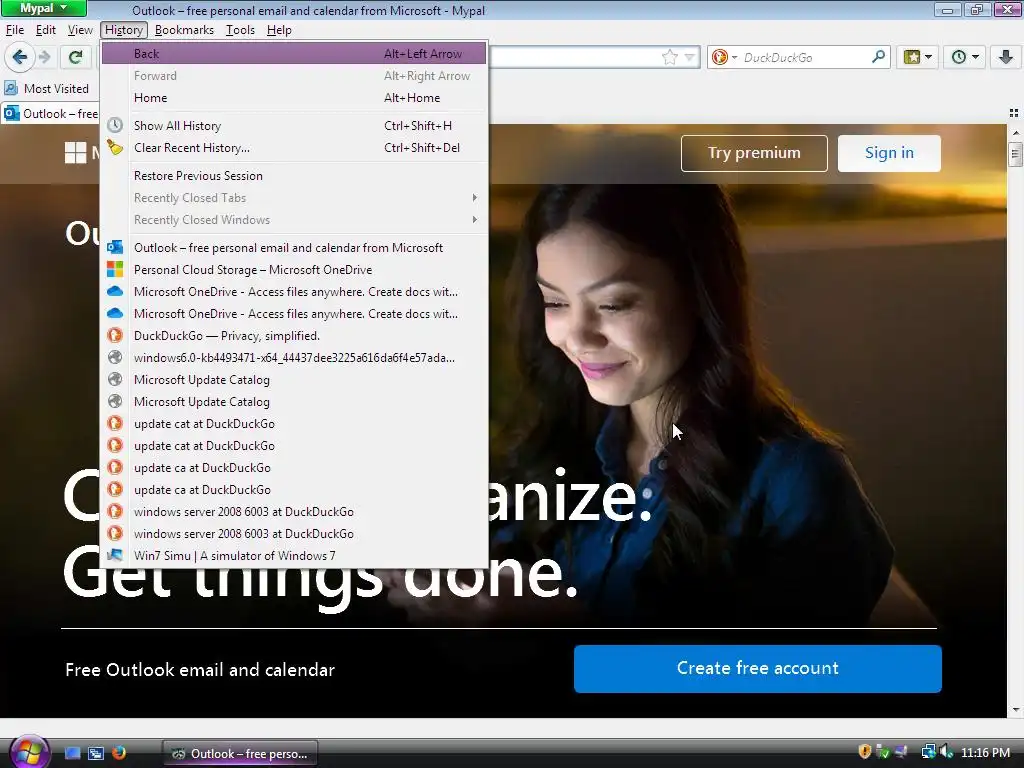This screenshot has width=1024, height=768.
Task: Click the Microsoft logo icon beside Personal Cloud Storage
Action: tap(115, 270)
